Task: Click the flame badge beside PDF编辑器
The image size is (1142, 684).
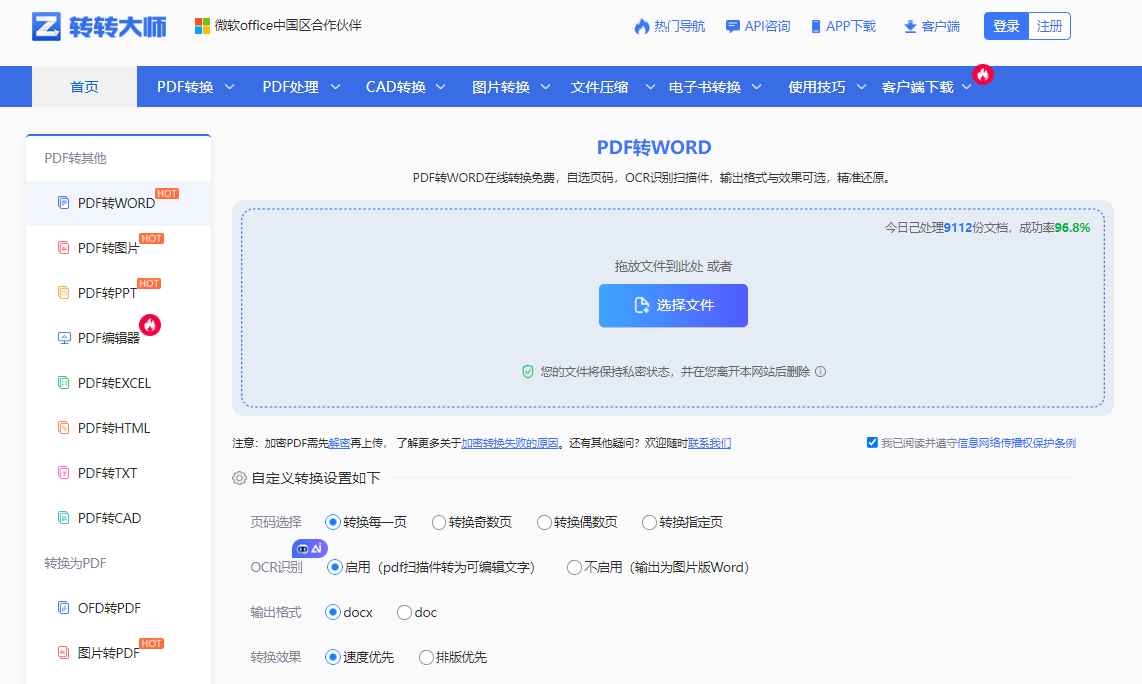Action: 150,325
